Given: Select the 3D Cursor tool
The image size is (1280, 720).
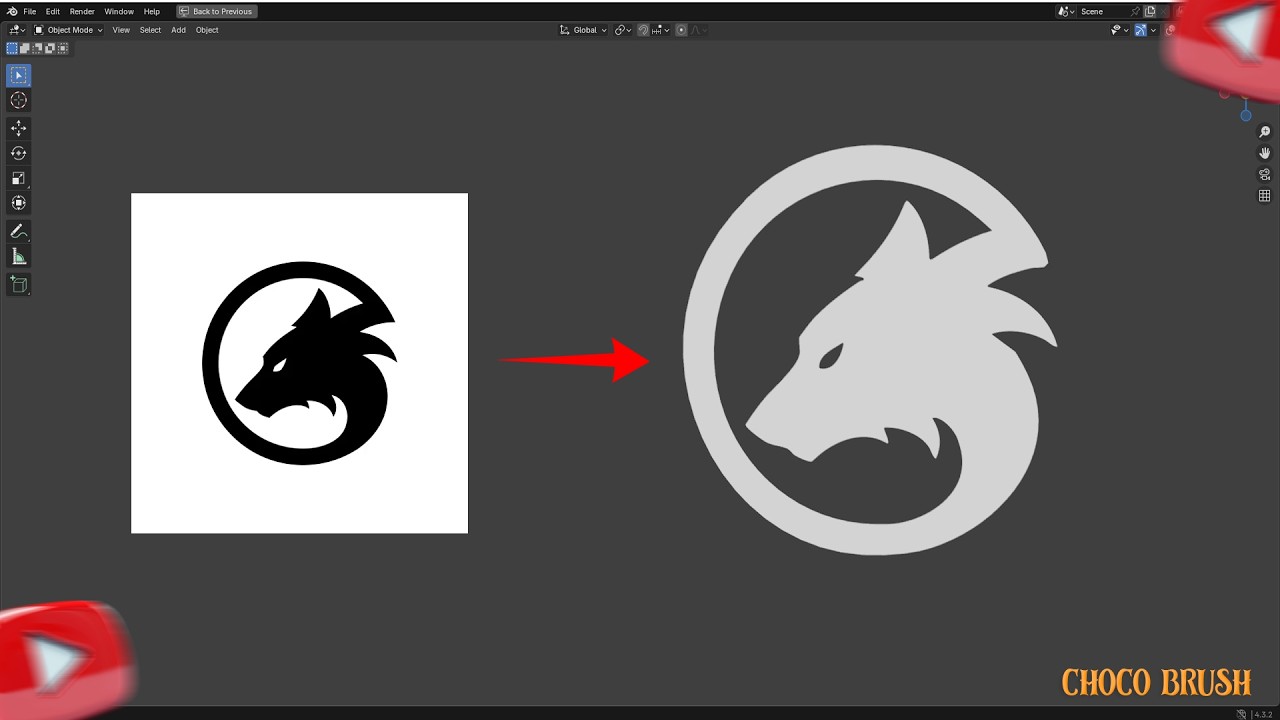Looking at the screenshot, I should [18, 100].
